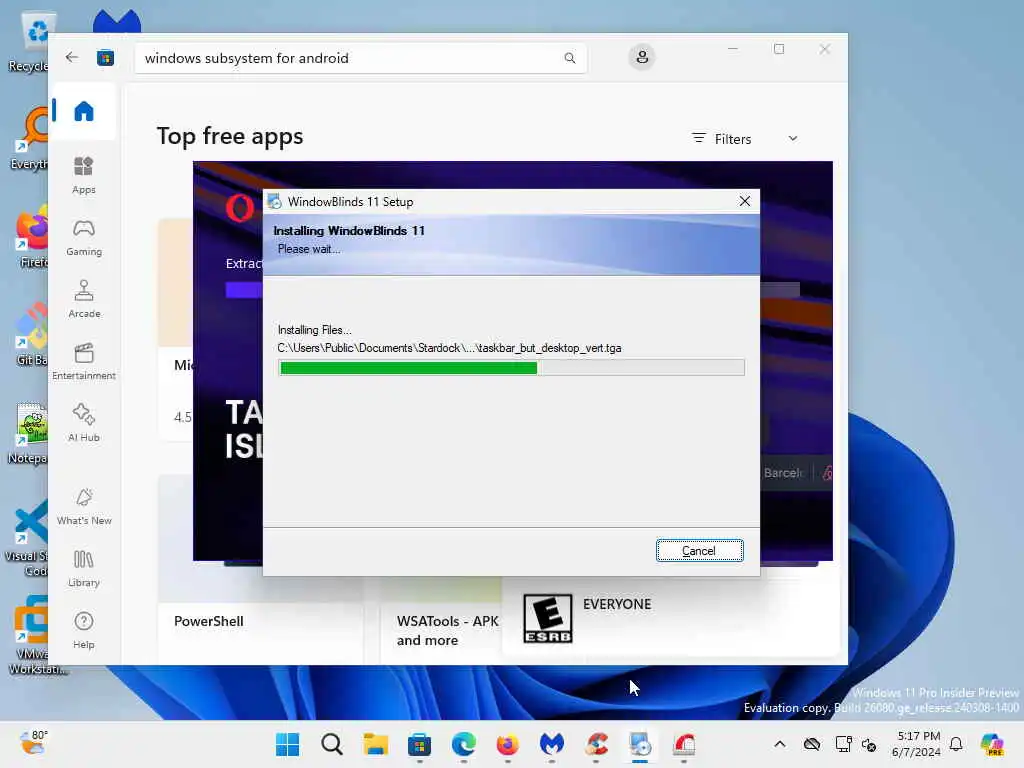Select Recycle Bin desktop icon
This screenshot has width=1024, height=768.
(x=31, y=40)
